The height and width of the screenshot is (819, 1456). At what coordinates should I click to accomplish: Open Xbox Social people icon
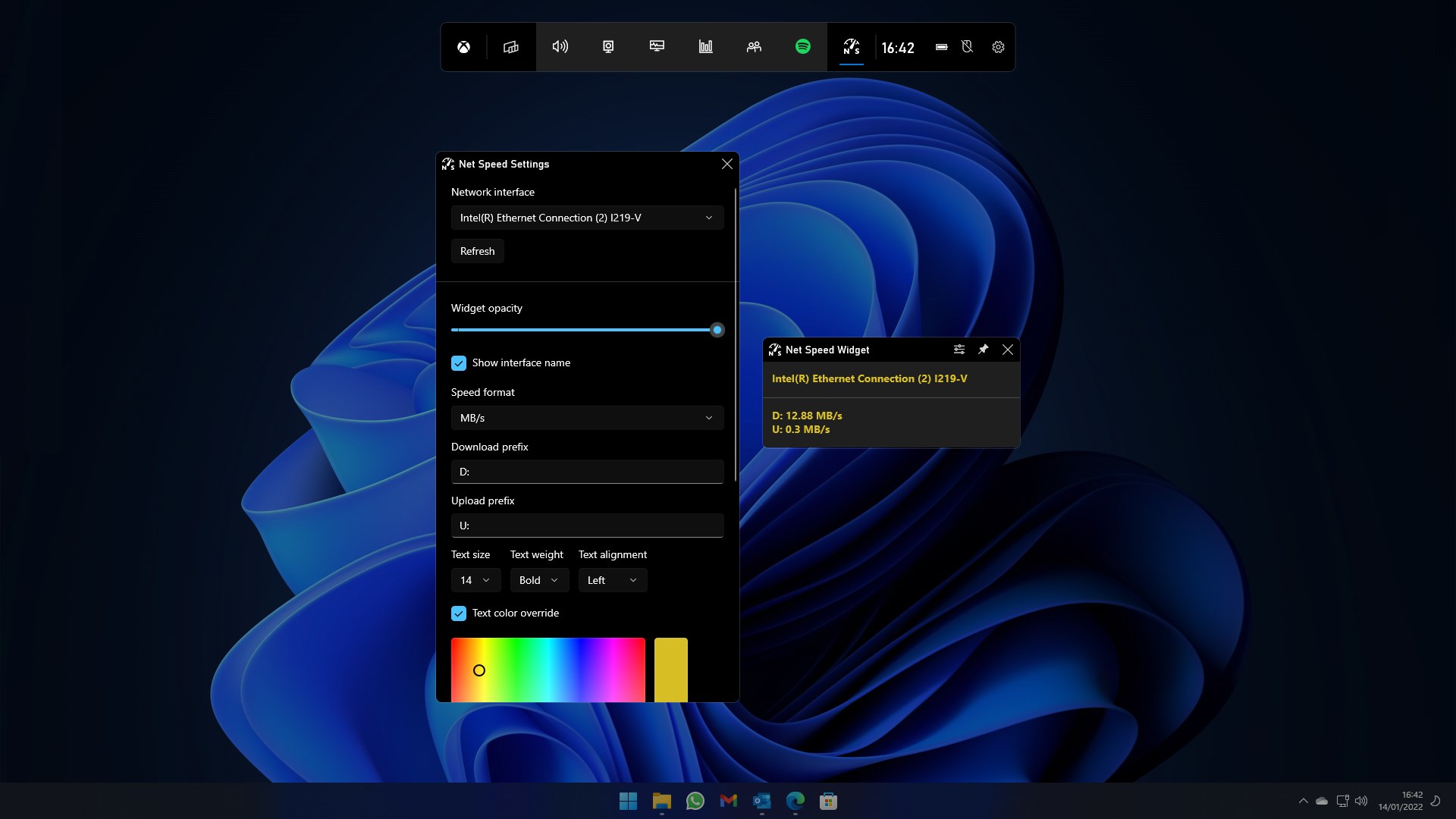tap(754, 47)
